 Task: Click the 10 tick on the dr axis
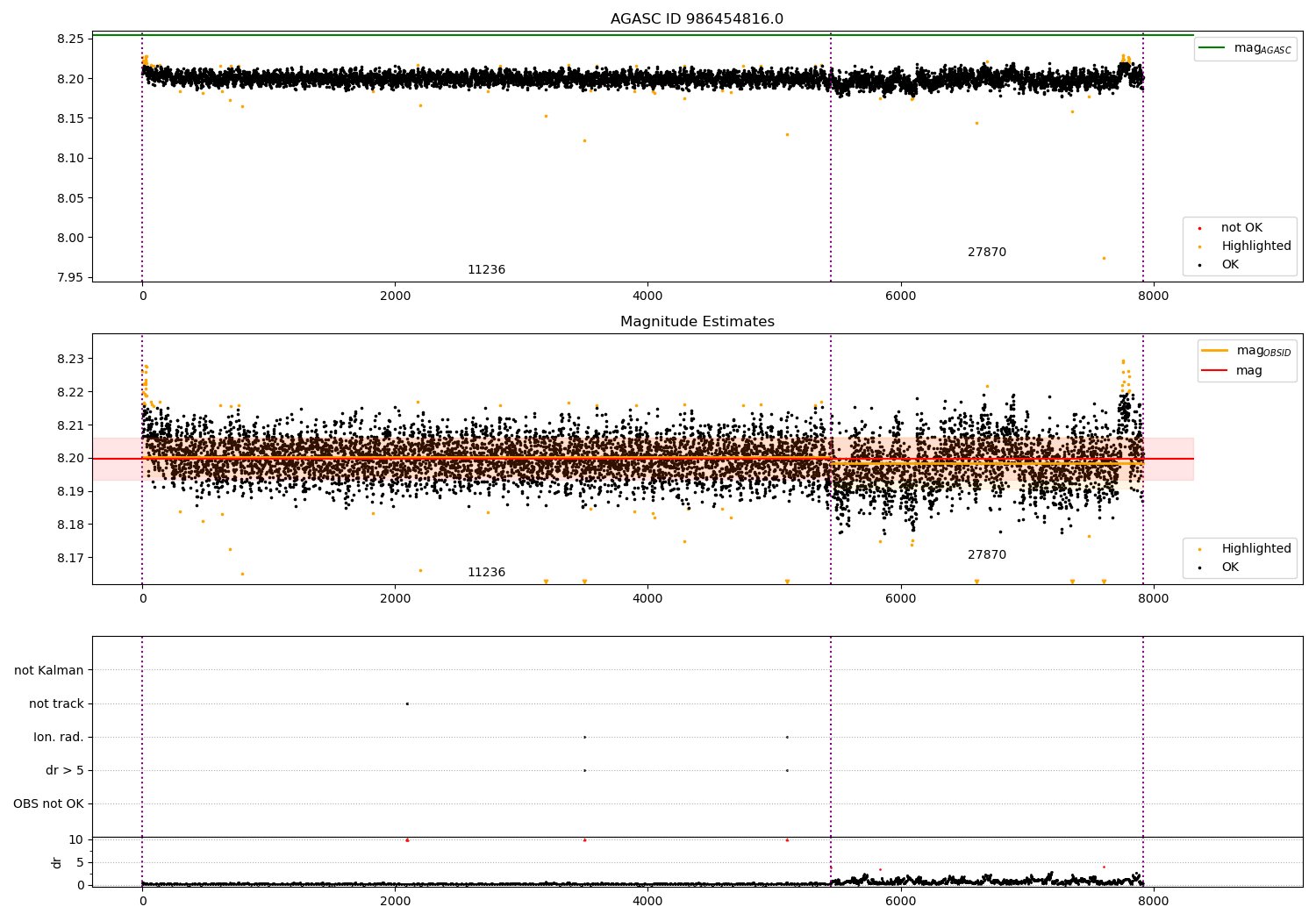click(x=76, y=839)
